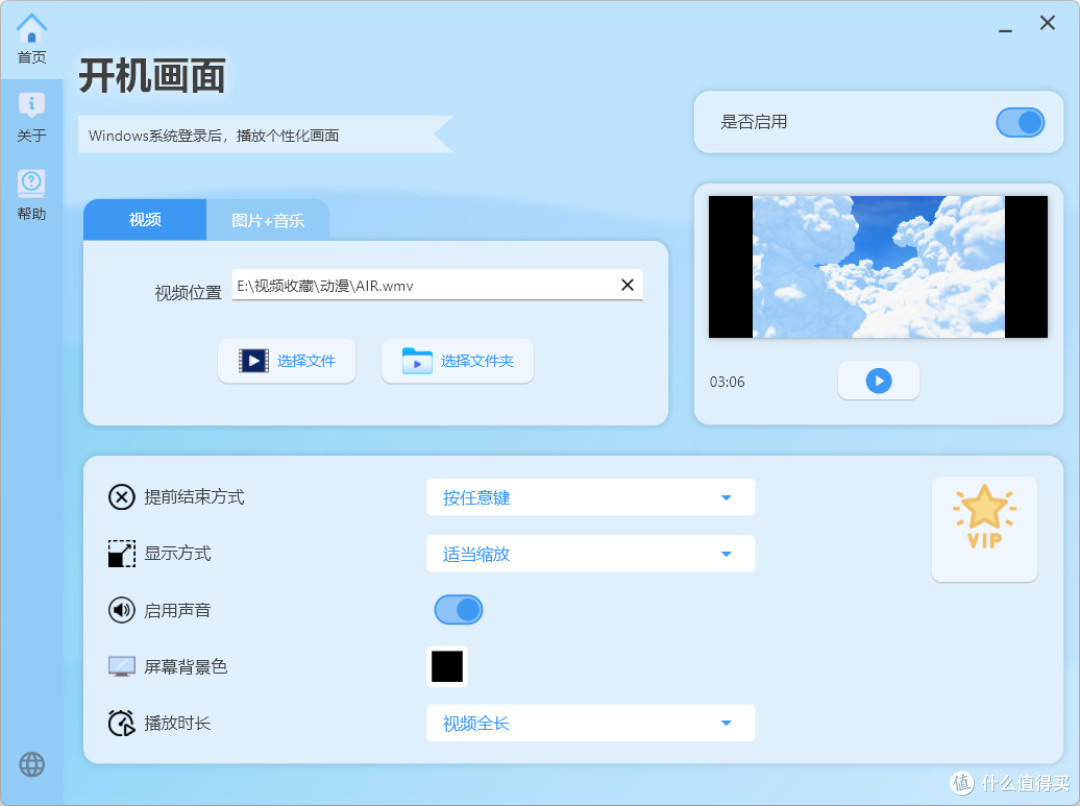Open the 视频全长 duration dropdown

click(x=590, y=723)
